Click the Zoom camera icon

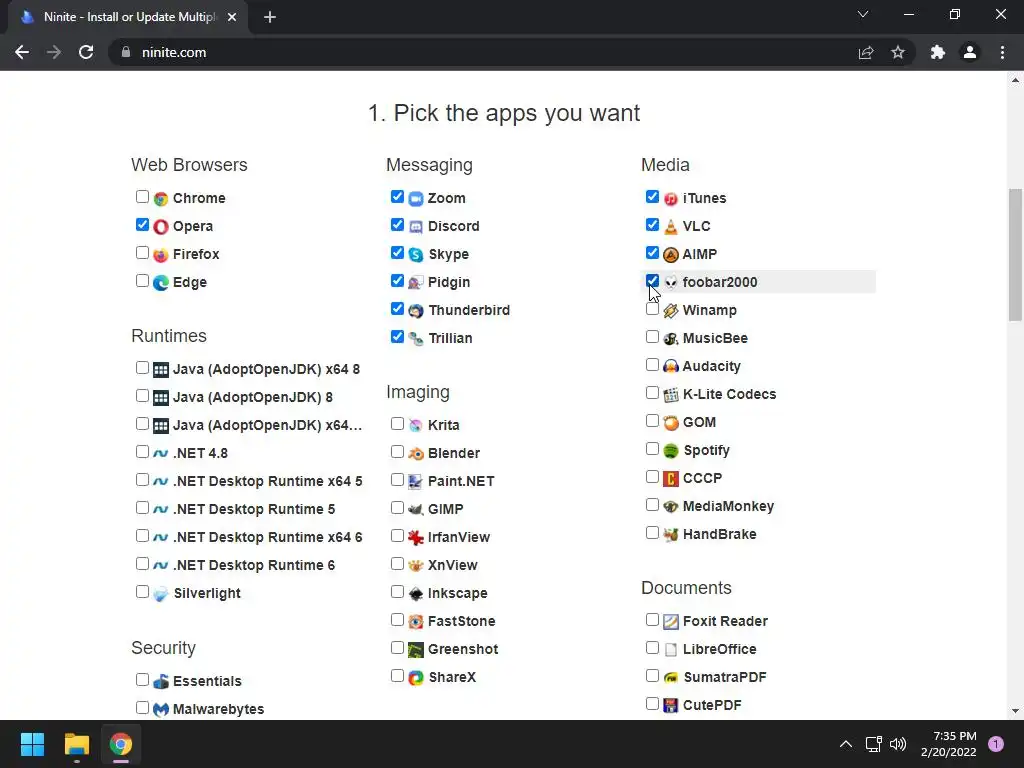415,199
